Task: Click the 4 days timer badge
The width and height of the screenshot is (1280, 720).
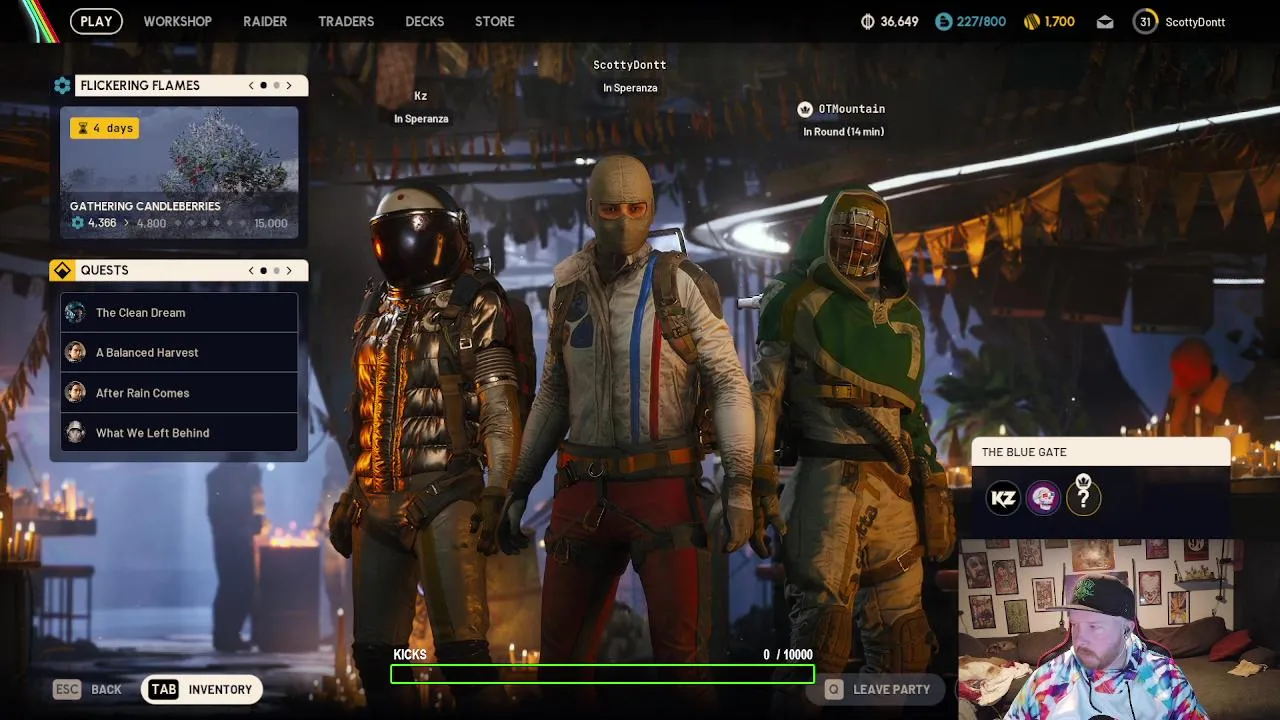Action: [104, 128]
